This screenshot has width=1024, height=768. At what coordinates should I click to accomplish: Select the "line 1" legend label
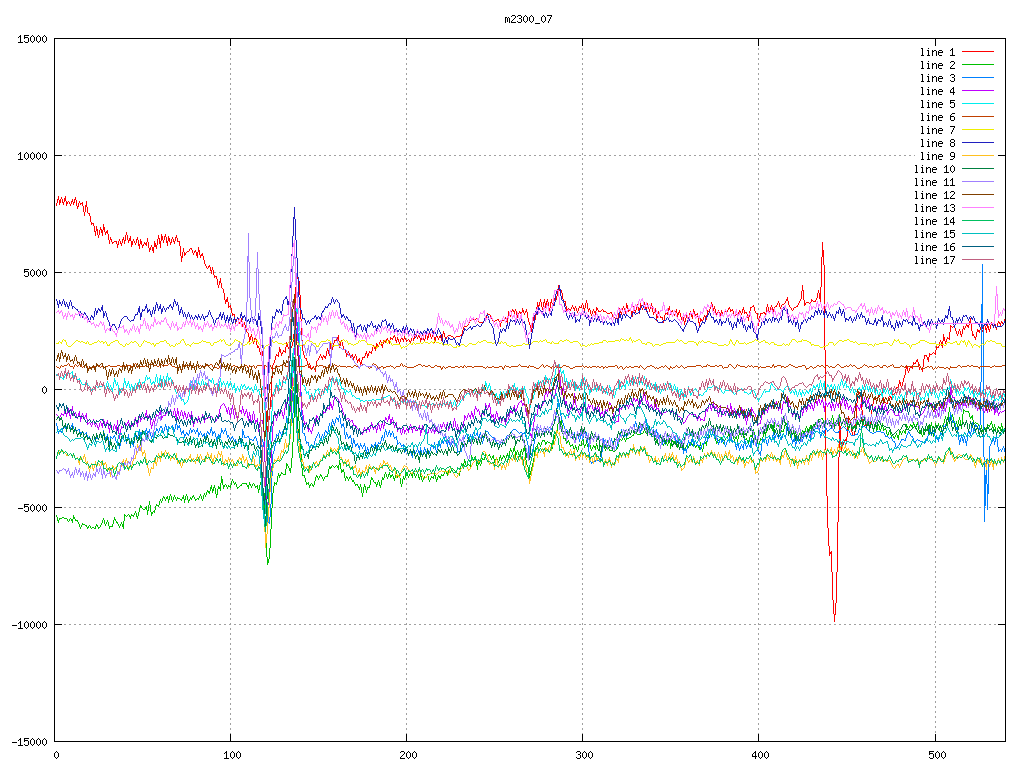937,52
